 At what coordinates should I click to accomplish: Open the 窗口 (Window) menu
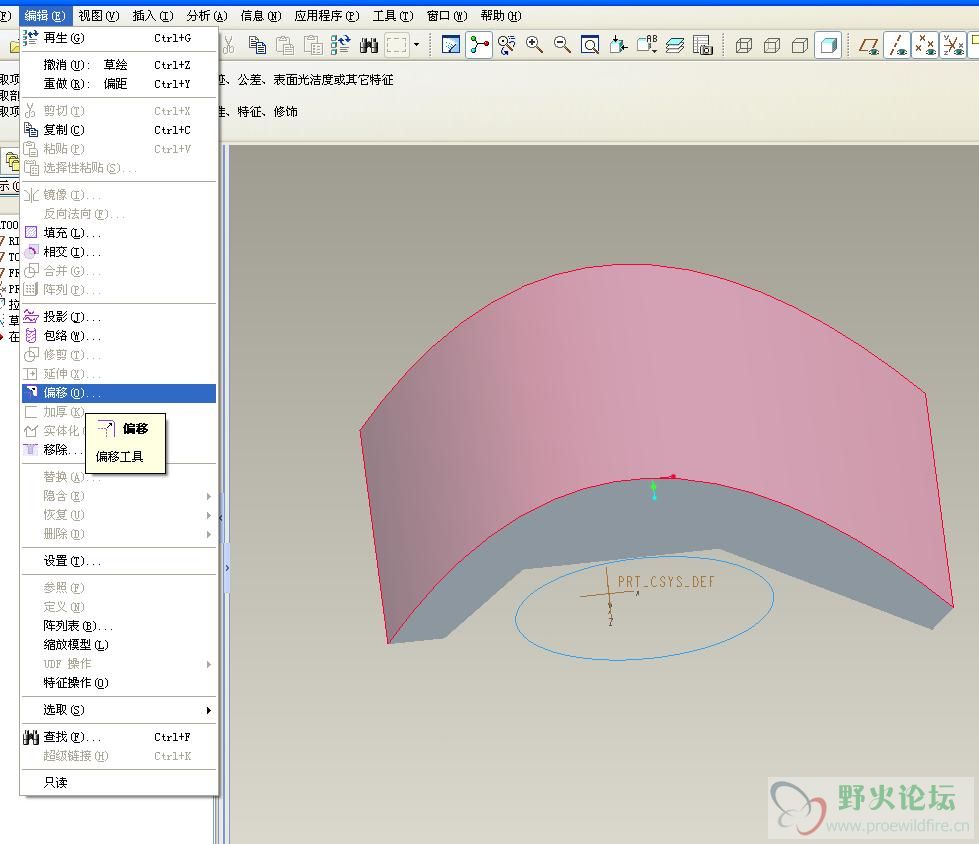pos(447,16)
